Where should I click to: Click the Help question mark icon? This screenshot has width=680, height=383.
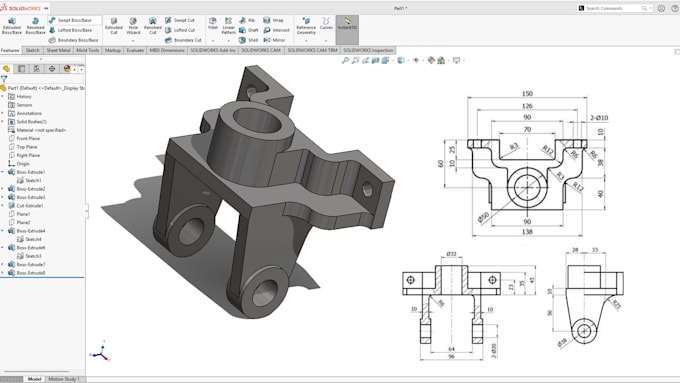point(675,8)
